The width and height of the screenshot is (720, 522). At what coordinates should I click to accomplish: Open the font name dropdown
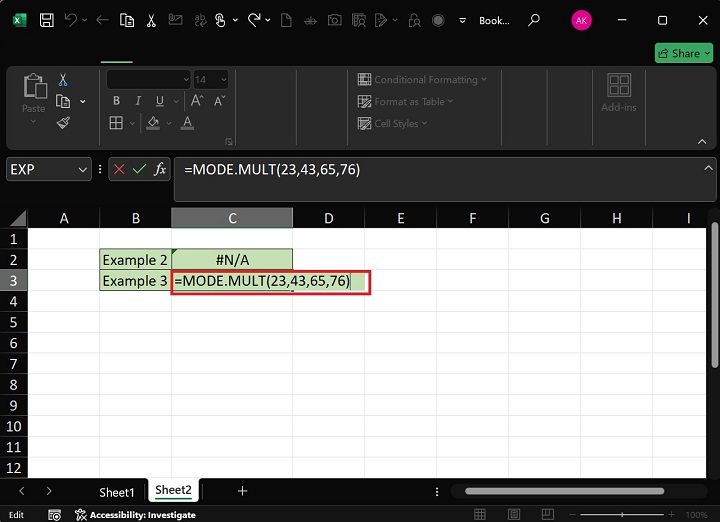(186, 79)
